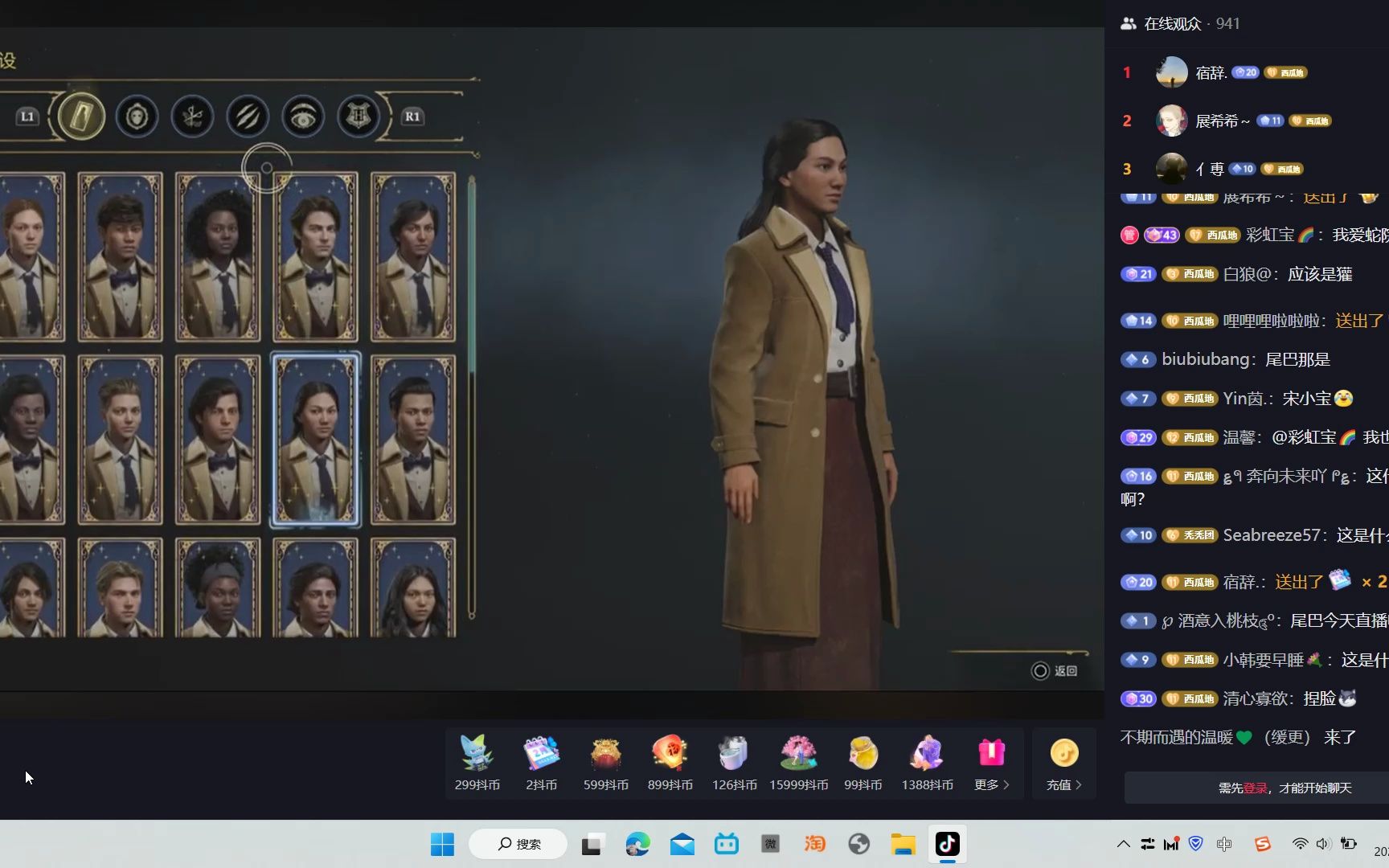The height and width of the screenshot is (868, 1389).
Task: Click the preset list vertical scrollbar
Action: (x=472, y=397)
